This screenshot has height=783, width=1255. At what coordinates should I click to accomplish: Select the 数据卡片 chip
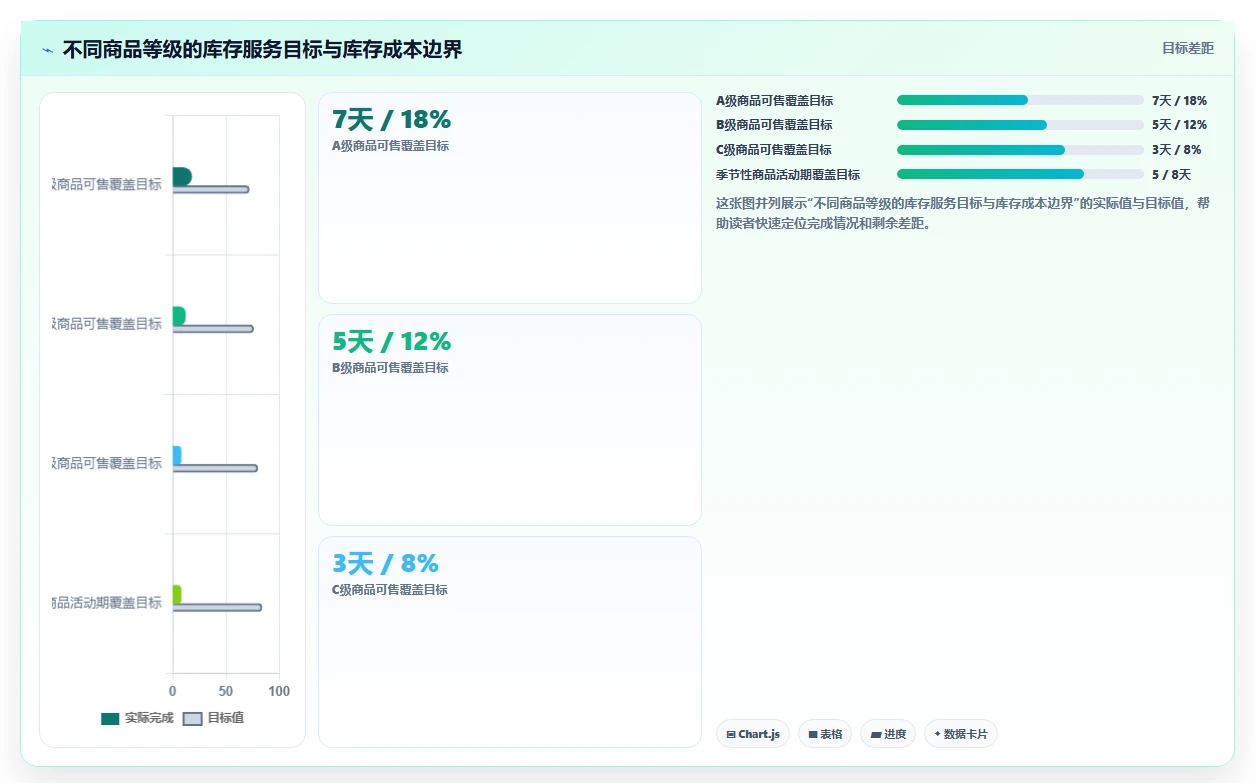coord(961,734)
